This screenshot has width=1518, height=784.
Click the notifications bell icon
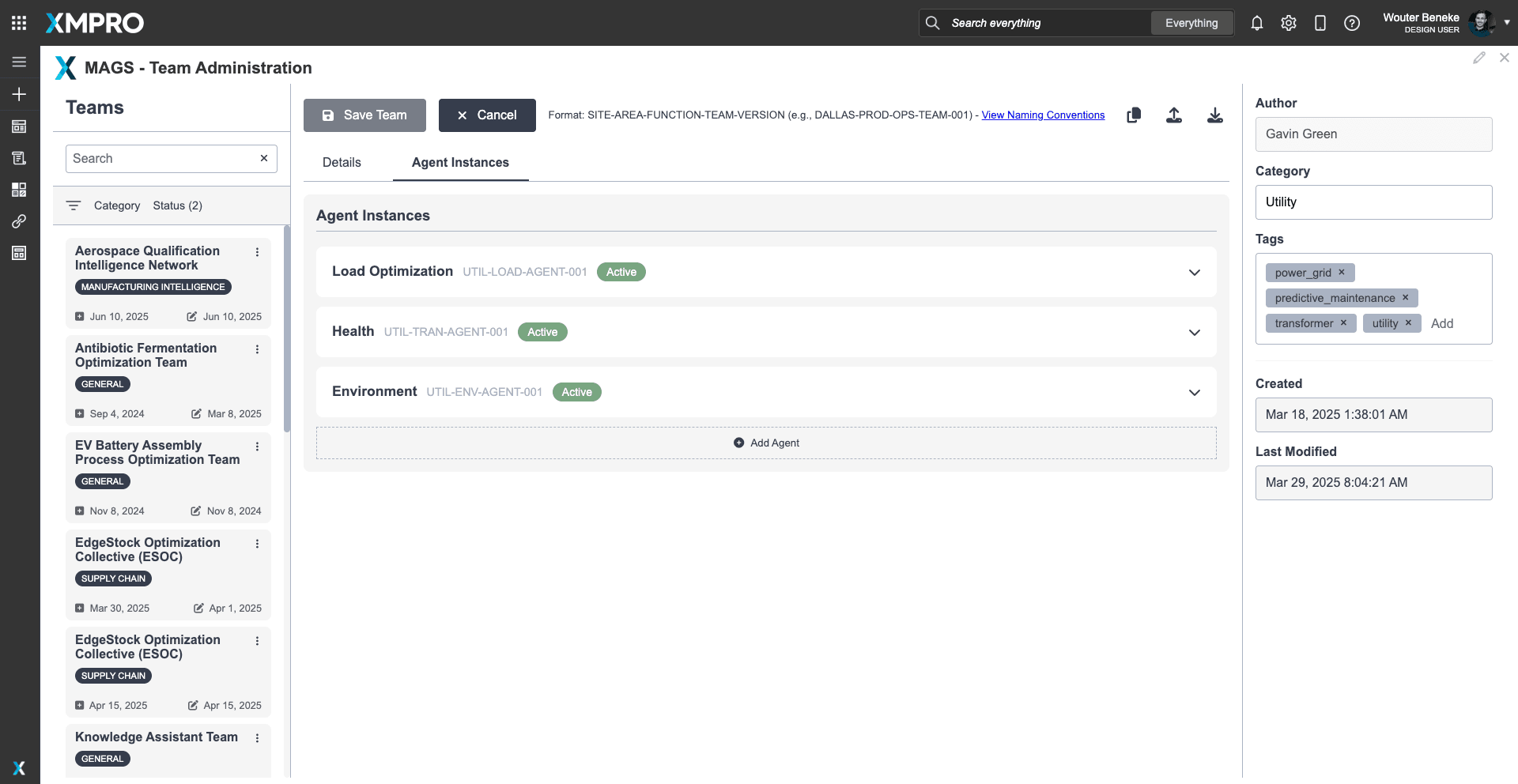[x=1256, y=23]
